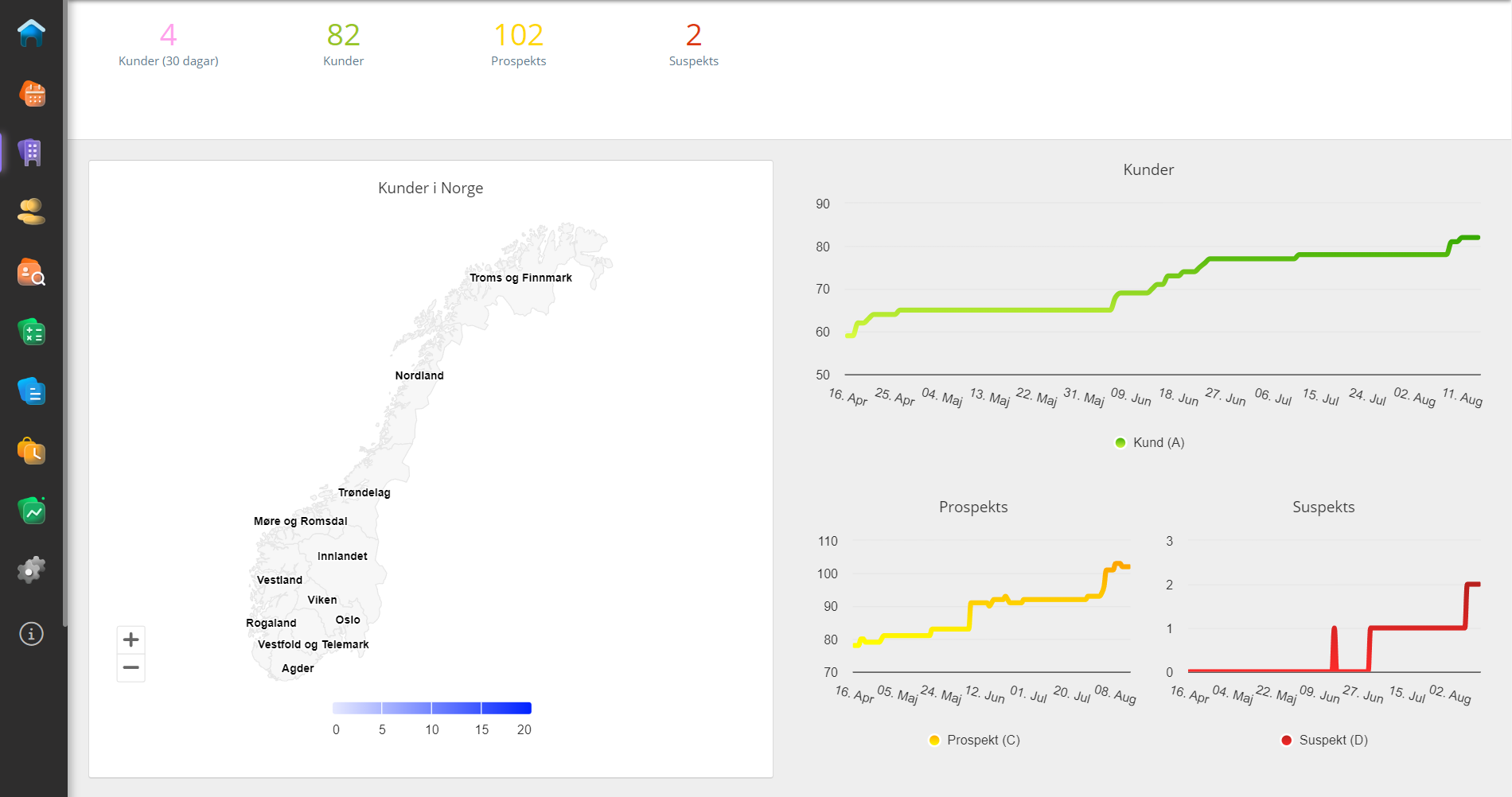Select the purple building companies icon
This screenshot has width=1512, height=797.
coord(31,153)
